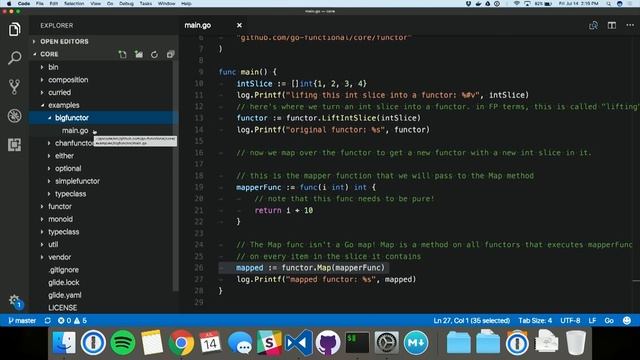Select the Go language mode
This screenshot has height=360, width=640.
[x=609, y=320]
